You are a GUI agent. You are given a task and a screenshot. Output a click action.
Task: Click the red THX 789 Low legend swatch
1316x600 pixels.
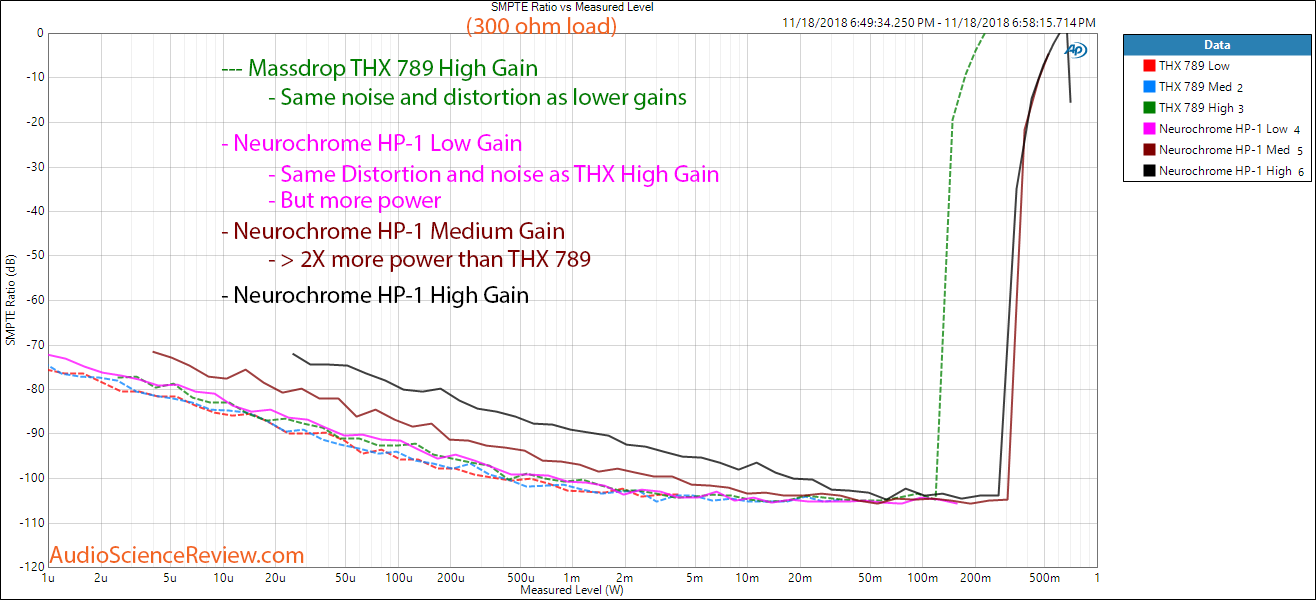click(x=1150, y=66)
